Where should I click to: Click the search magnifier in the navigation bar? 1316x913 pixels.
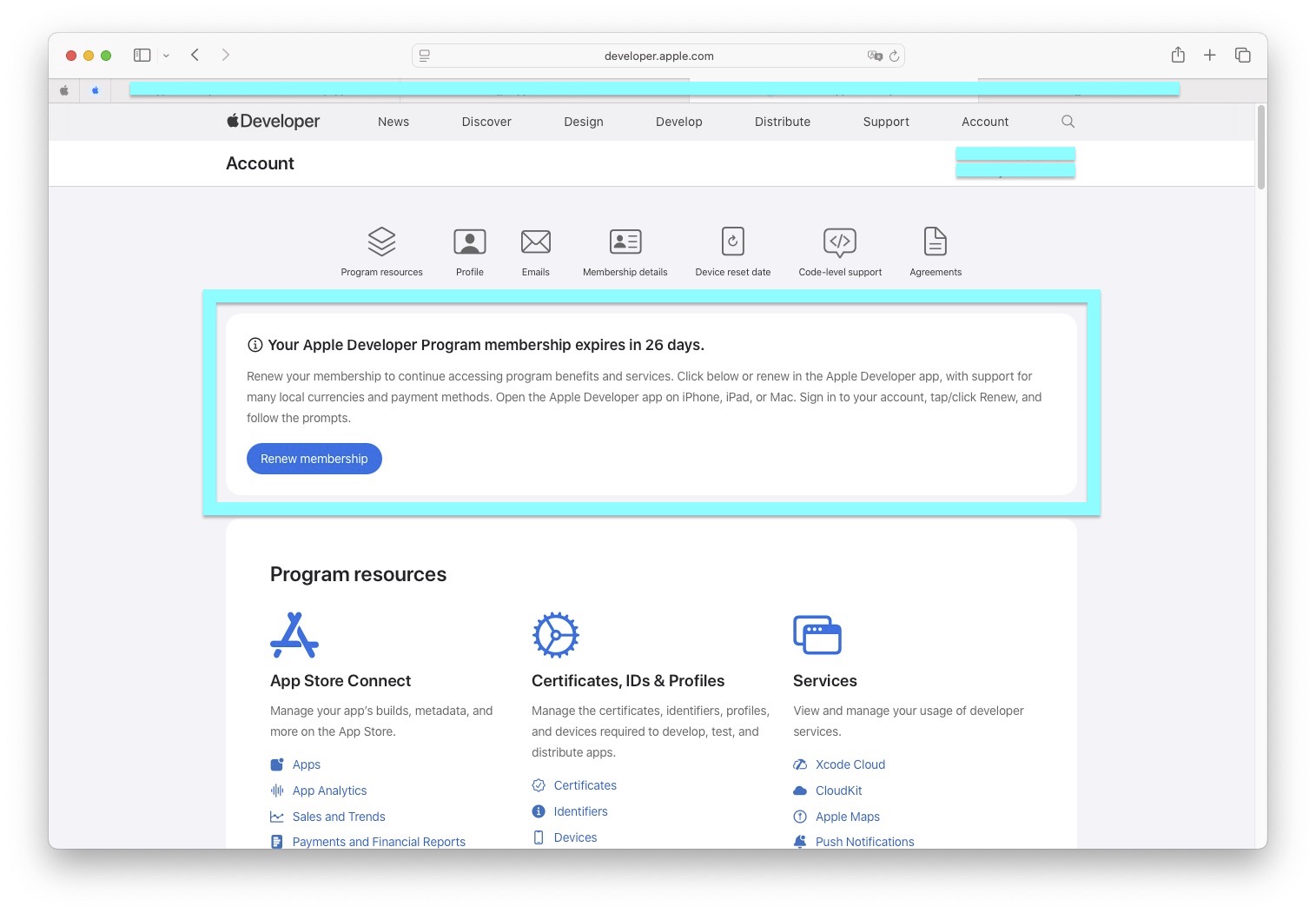click(x=1068, y=122)
